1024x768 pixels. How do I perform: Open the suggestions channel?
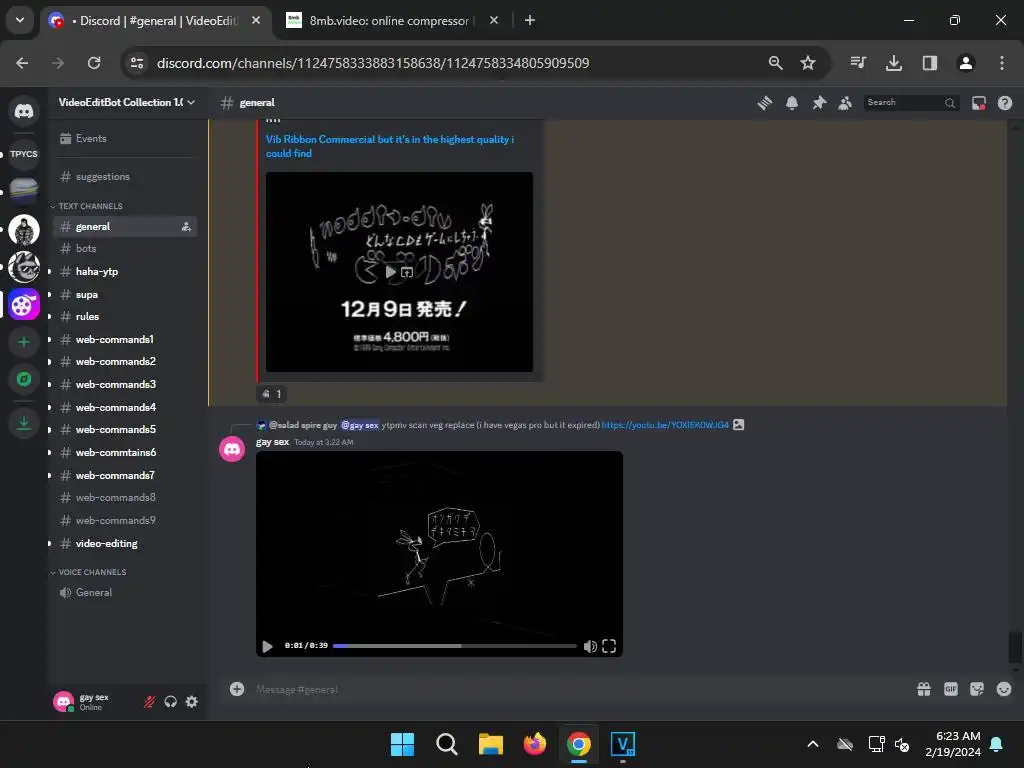pyautogui.click(x=125, y=177)
